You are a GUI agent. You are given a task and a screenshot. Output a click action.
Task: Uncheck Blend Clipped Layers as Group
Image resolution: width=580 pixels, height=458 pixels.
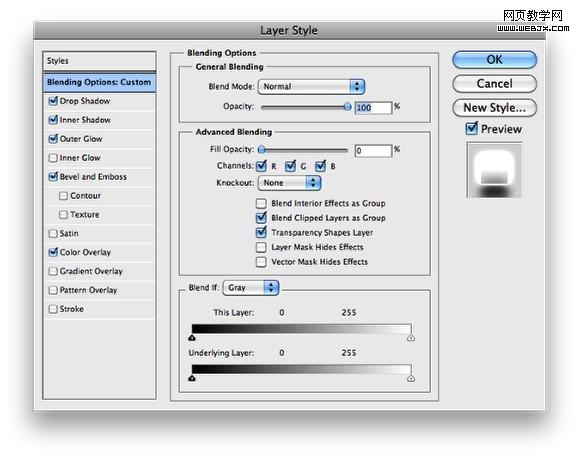pyautogui.click(x=261, y=218)
